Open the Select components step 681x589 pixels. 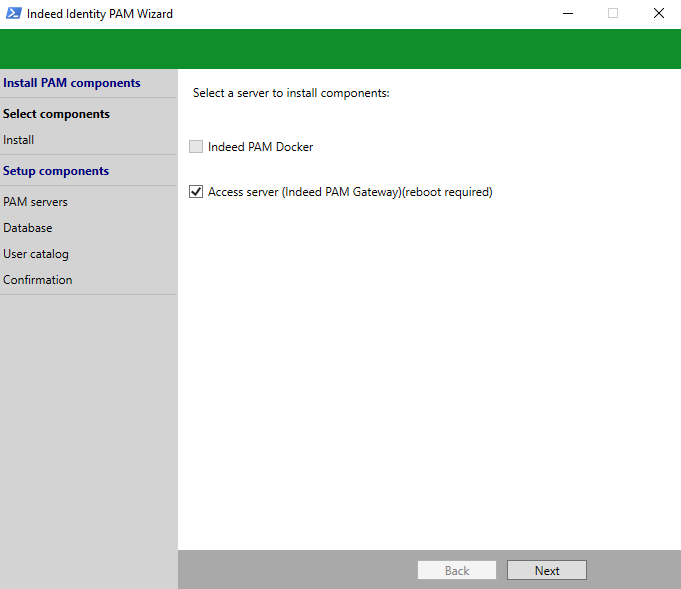click(x=57, y=114)
